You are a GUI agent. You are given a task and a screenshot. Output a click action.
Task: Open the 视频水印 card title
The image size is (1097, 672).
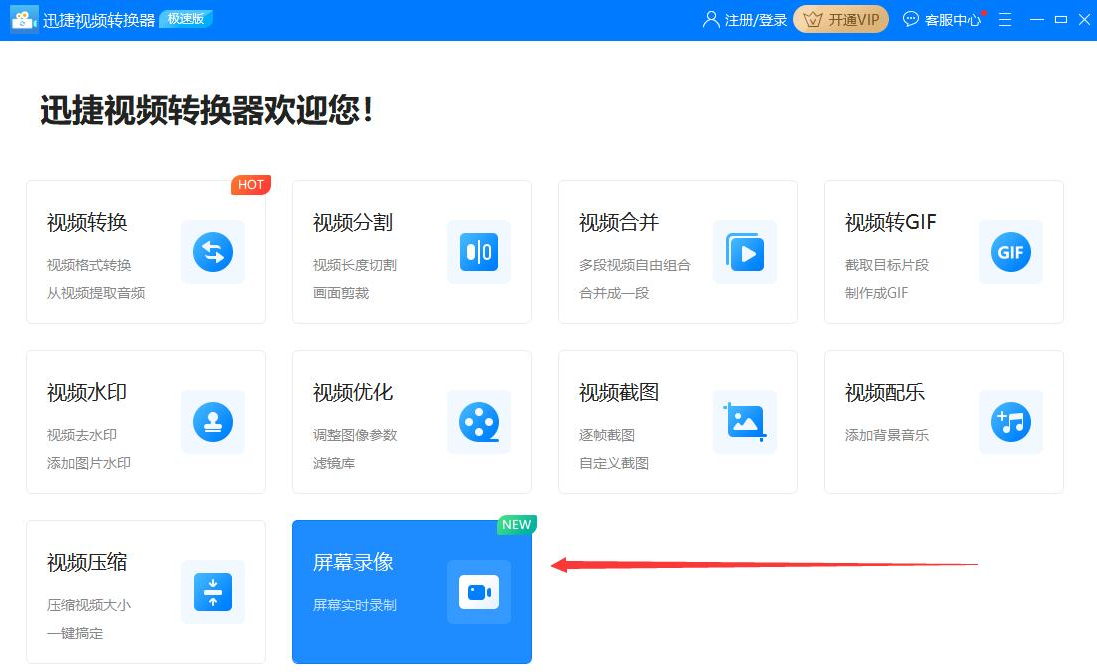coord(87,392)
